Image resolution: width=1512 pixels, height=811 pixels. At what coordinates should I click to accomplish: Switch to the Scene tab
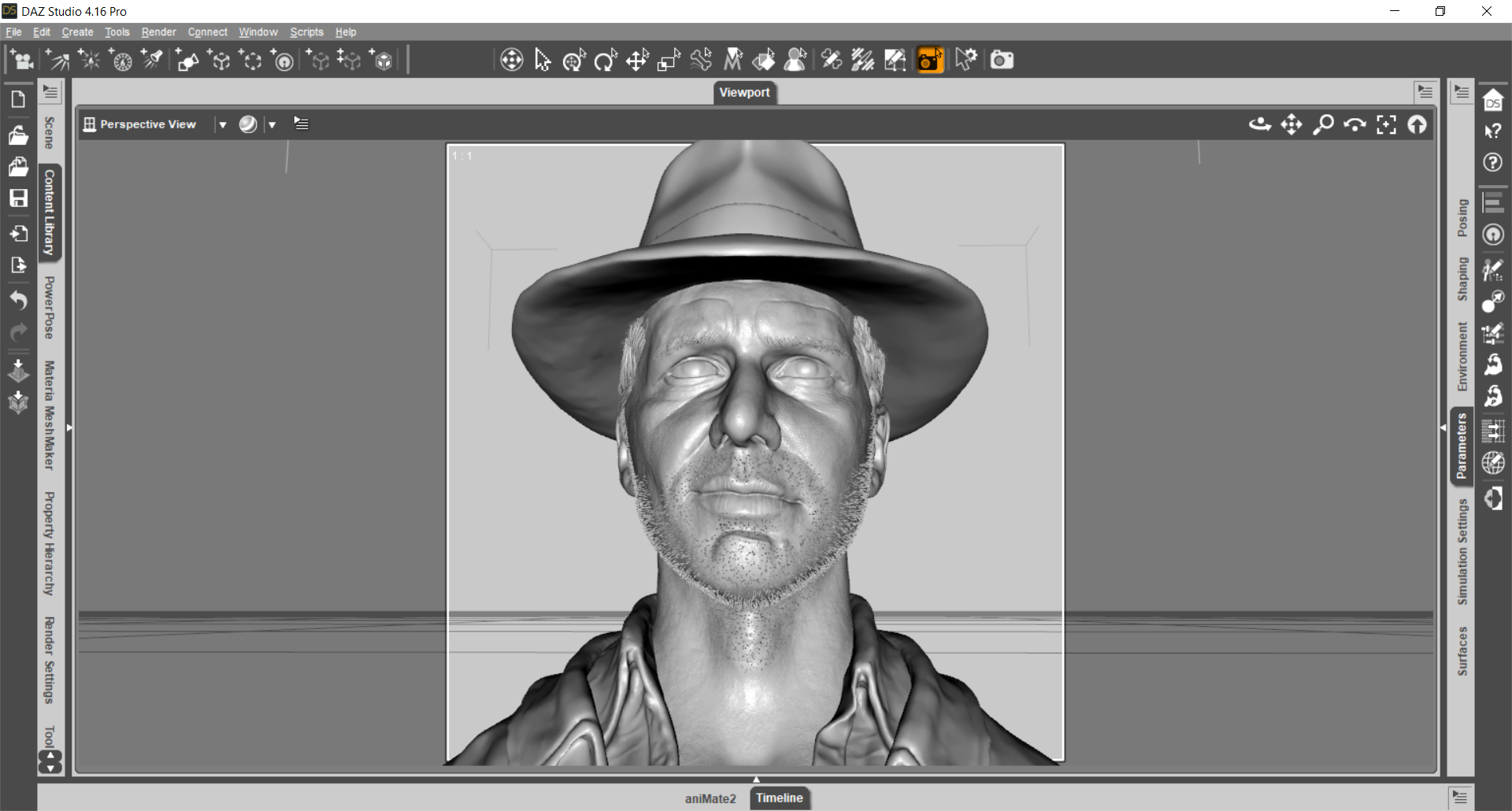[50, 132]
